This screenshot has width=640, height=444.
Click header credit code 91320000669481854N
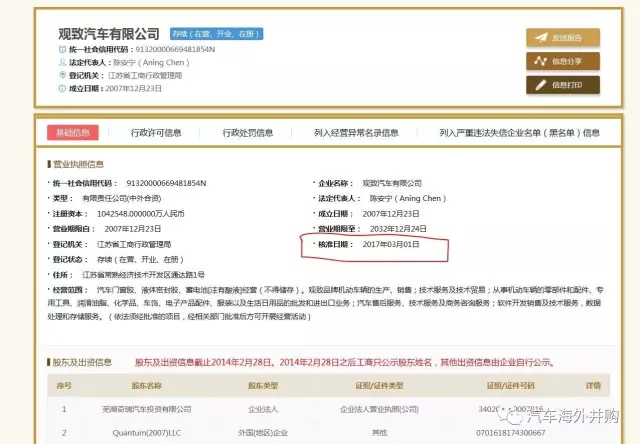[175, 49]
